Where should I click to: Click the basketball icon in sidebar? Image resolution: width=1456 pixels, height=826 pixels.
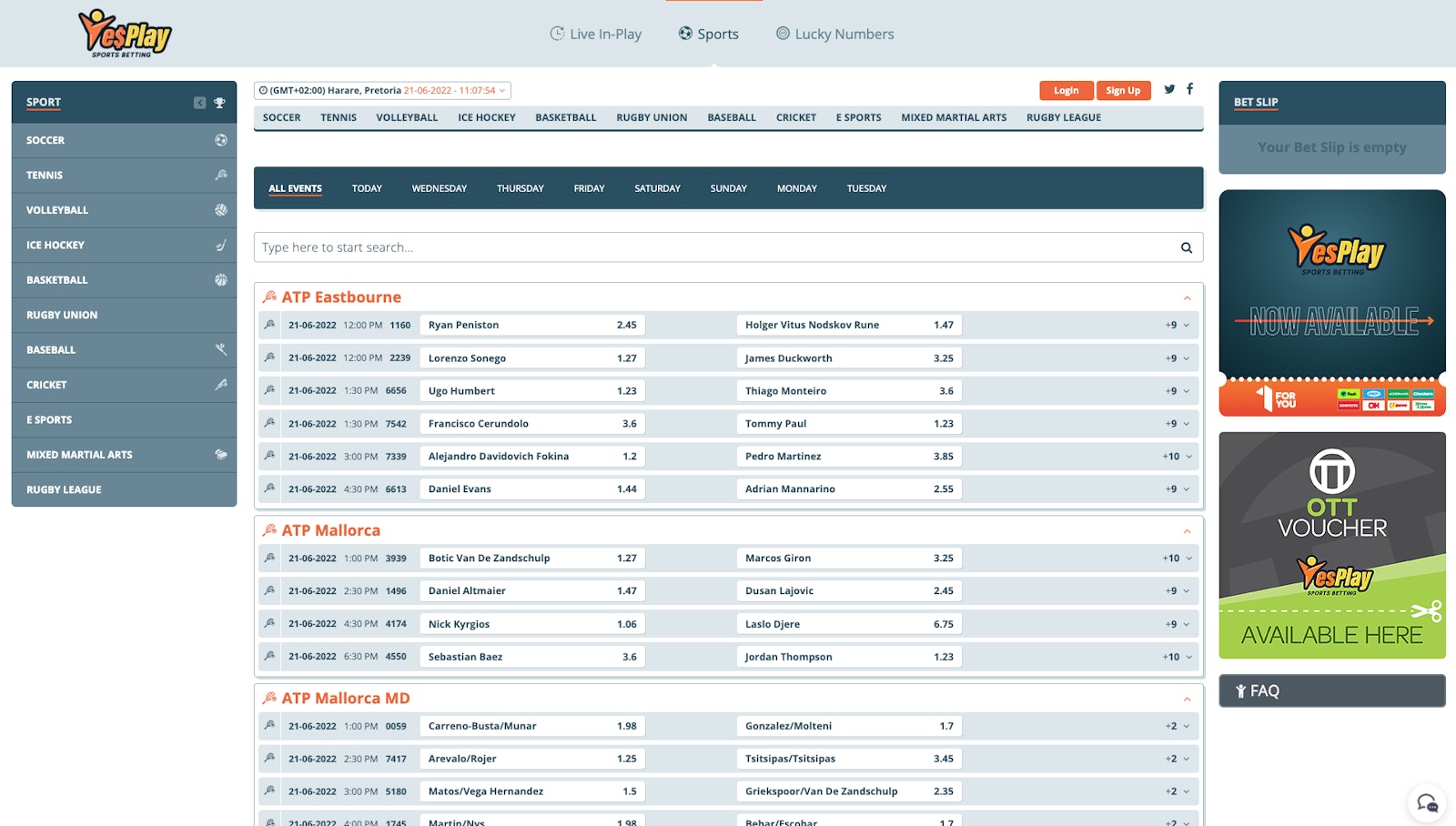220,280
